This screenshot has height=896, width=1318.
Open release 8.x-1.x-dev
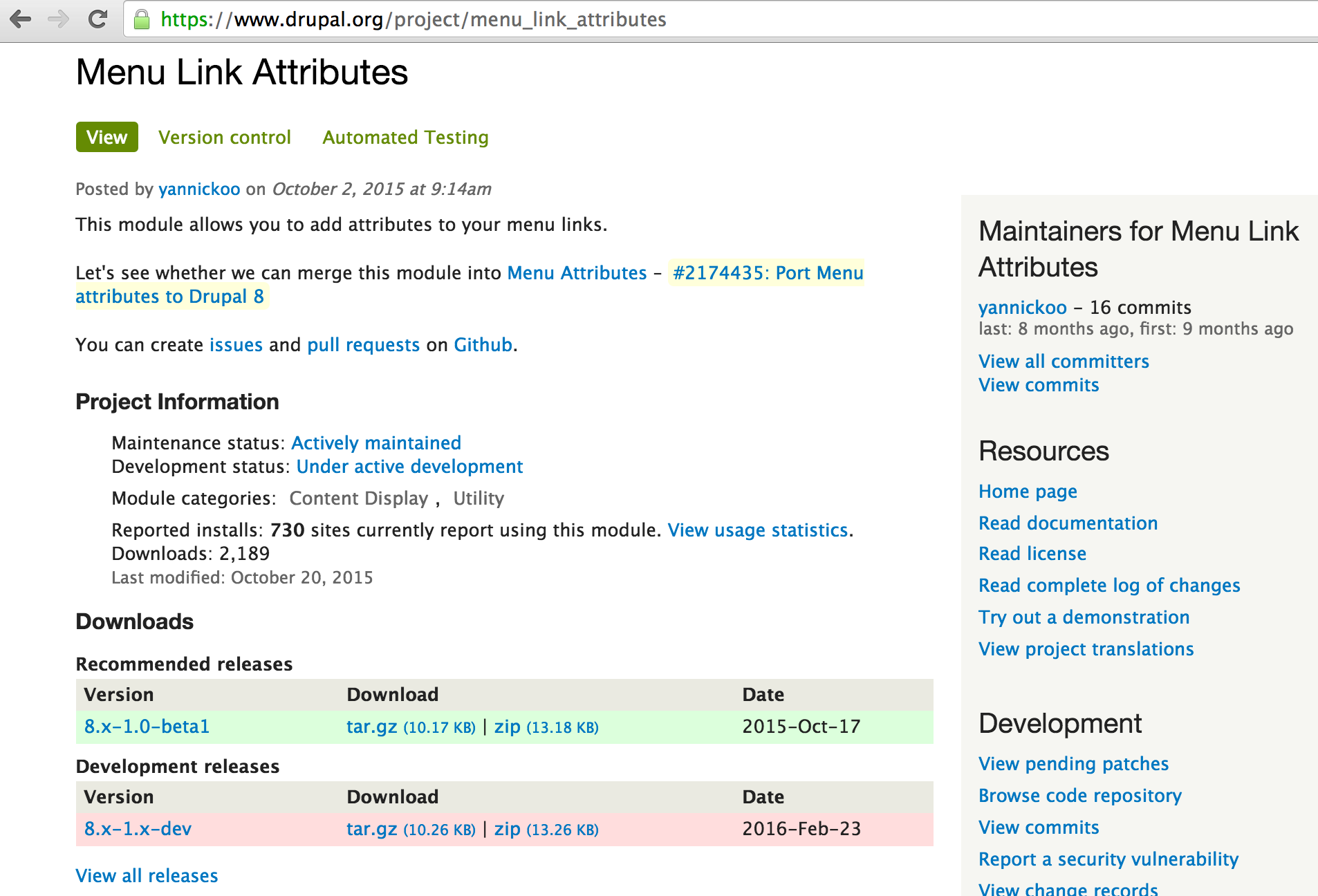(138, 828)
